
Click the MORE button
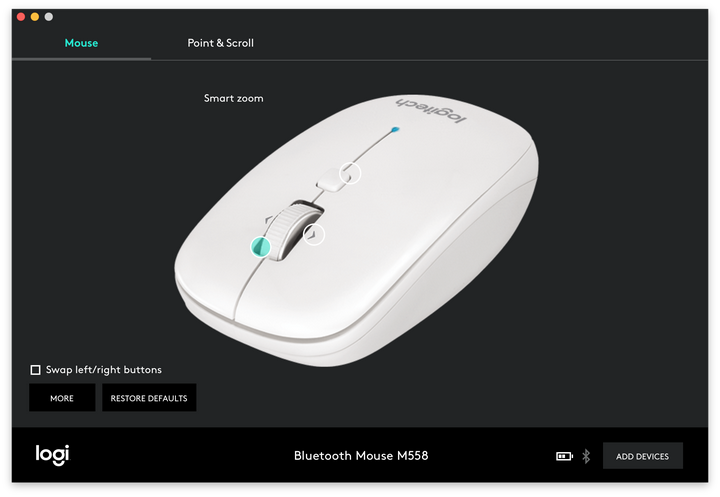62,398
